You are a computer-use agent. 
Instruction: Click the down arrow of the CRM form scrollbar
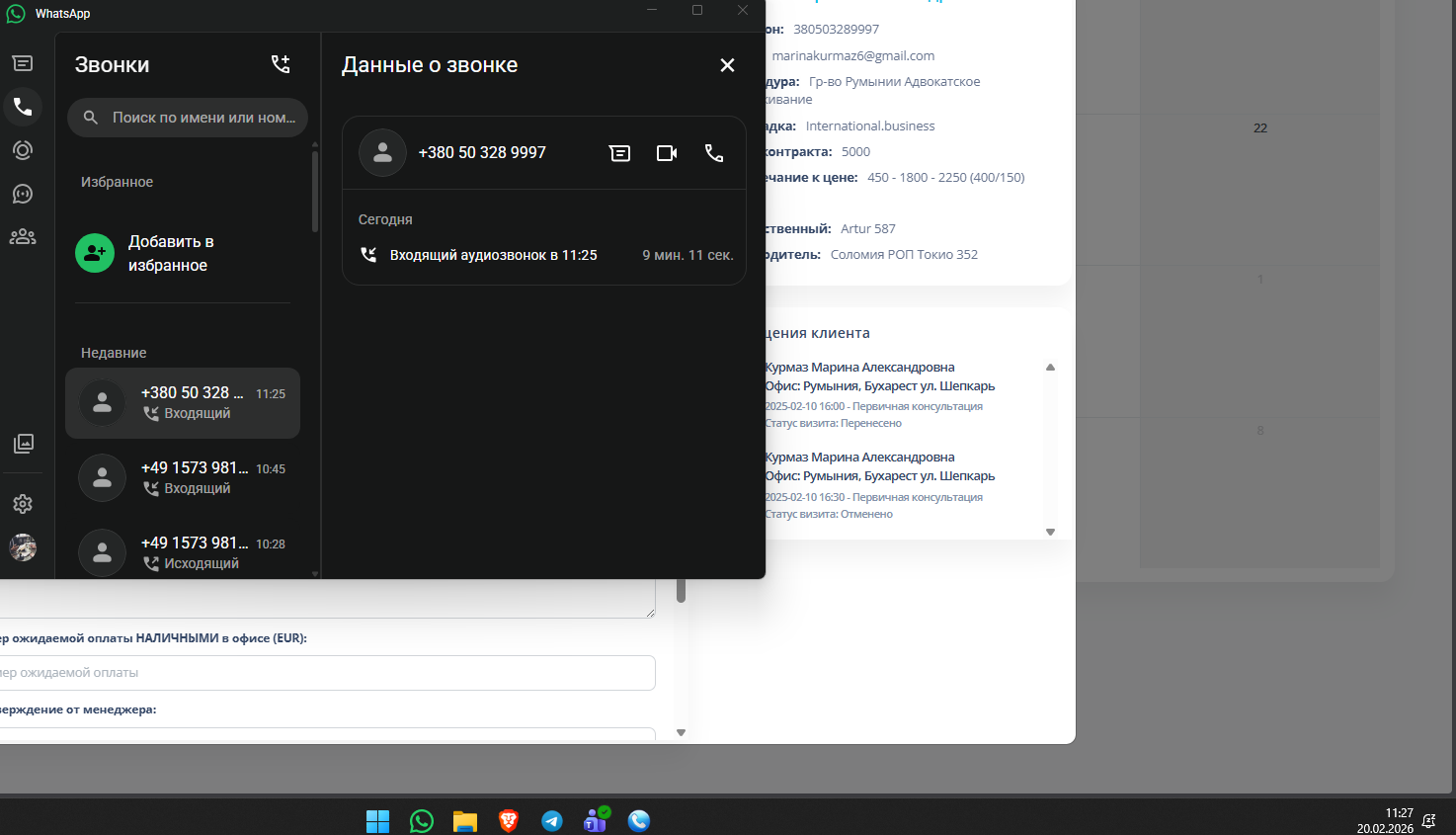(x=681, y=732)
